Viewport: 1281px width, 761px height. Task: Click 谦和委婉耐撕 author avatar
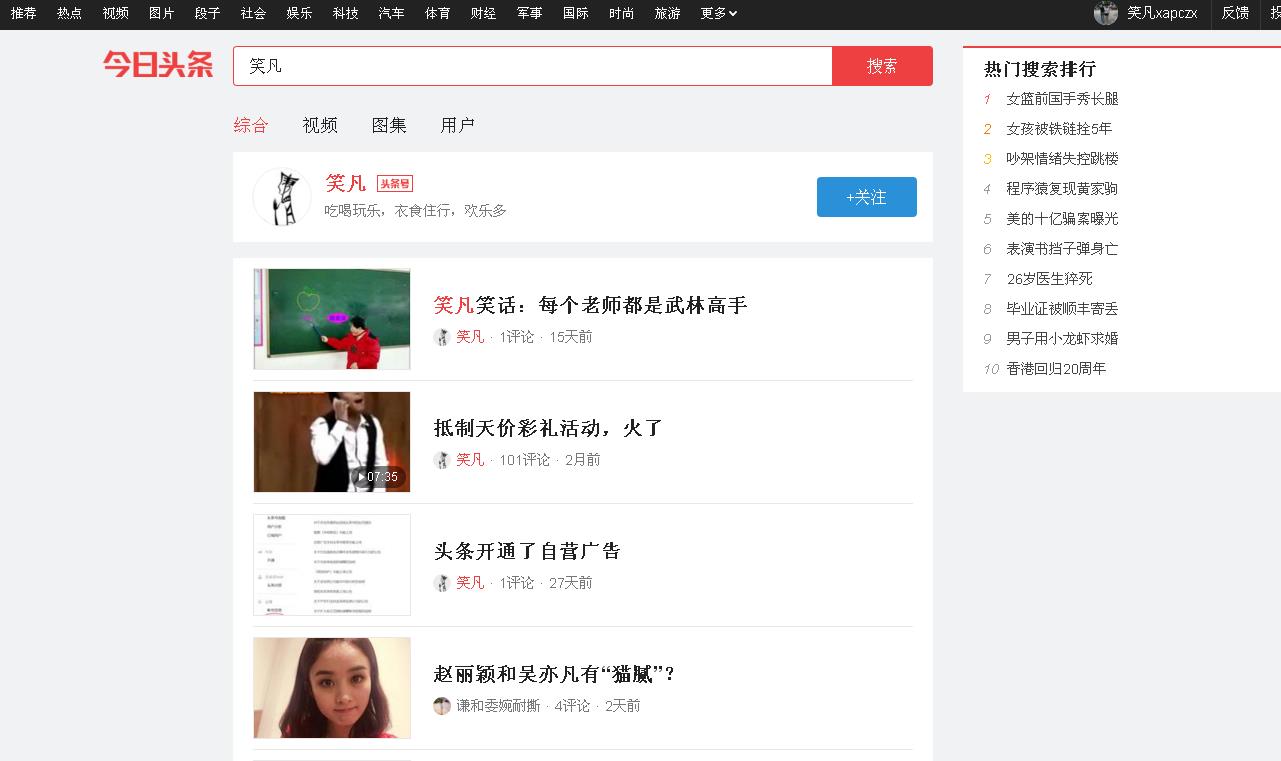point(442,706)
